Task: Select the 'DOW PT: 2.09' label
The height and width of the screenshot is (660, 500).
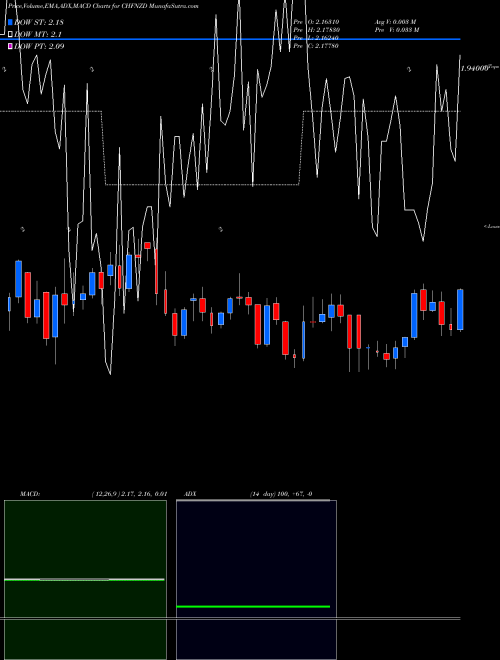Action: [x=39, y=46]
